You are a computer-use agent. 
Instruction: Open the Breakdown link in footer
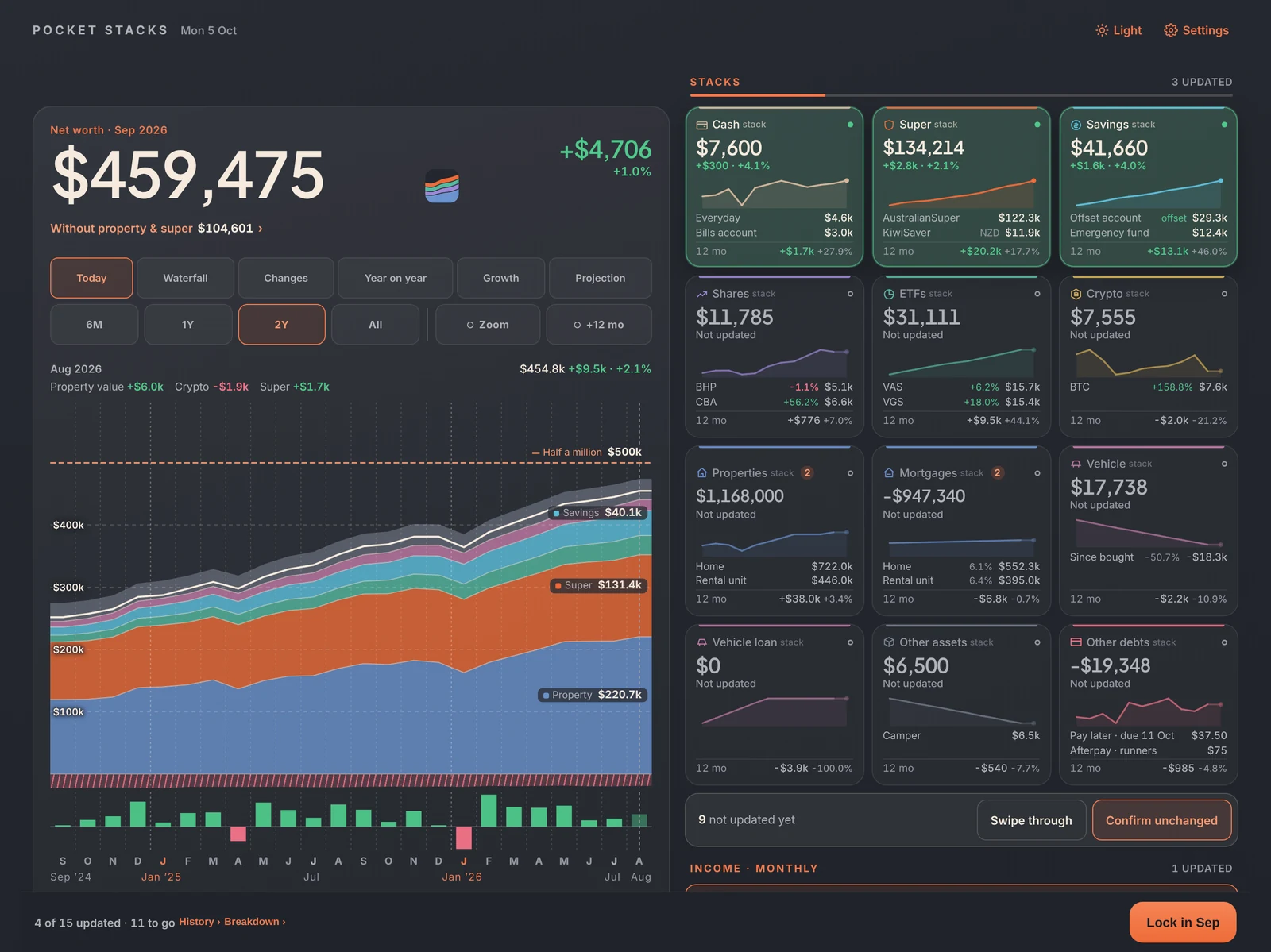point(254,922)
